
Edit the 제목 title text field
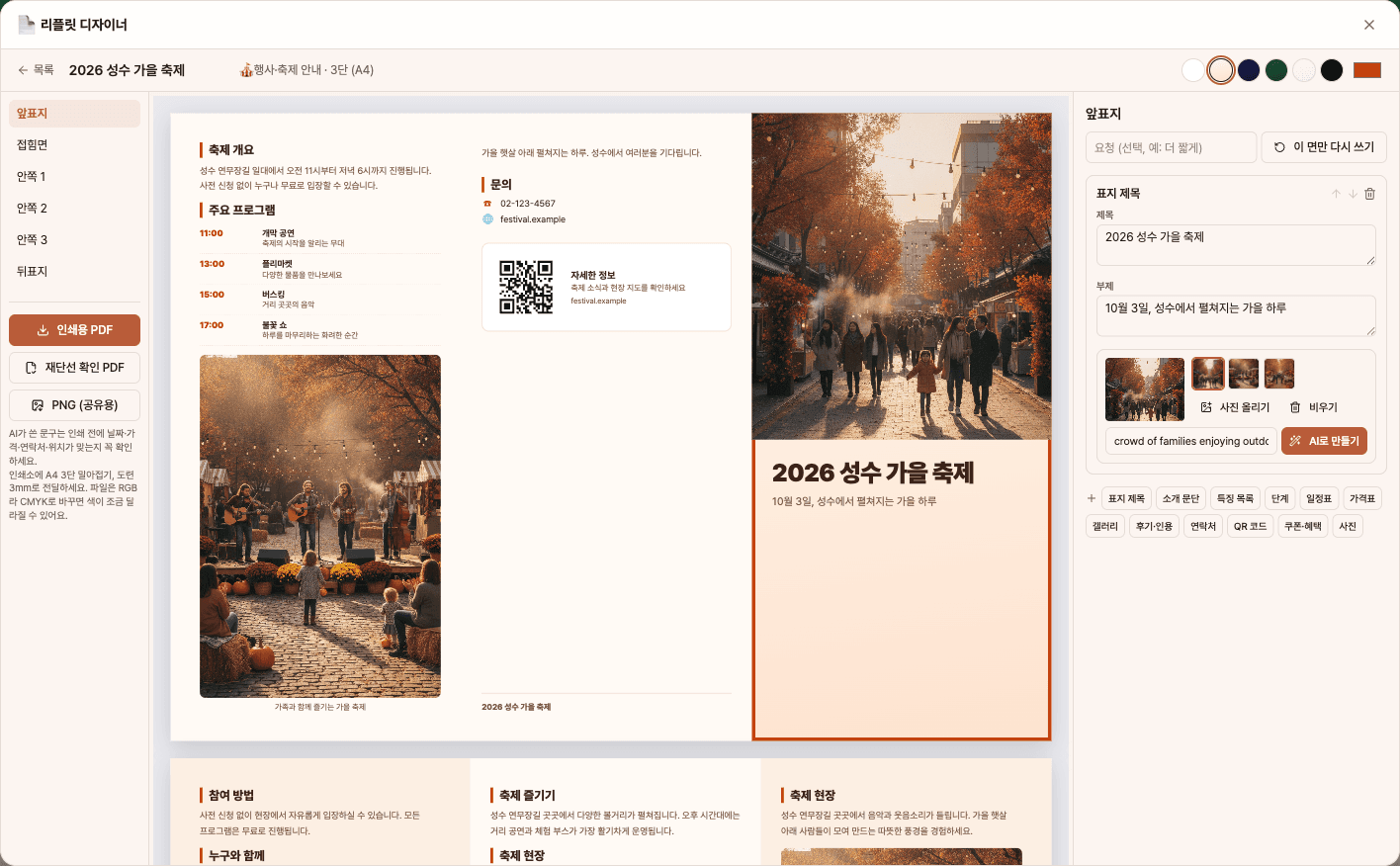pos(1236,245)
